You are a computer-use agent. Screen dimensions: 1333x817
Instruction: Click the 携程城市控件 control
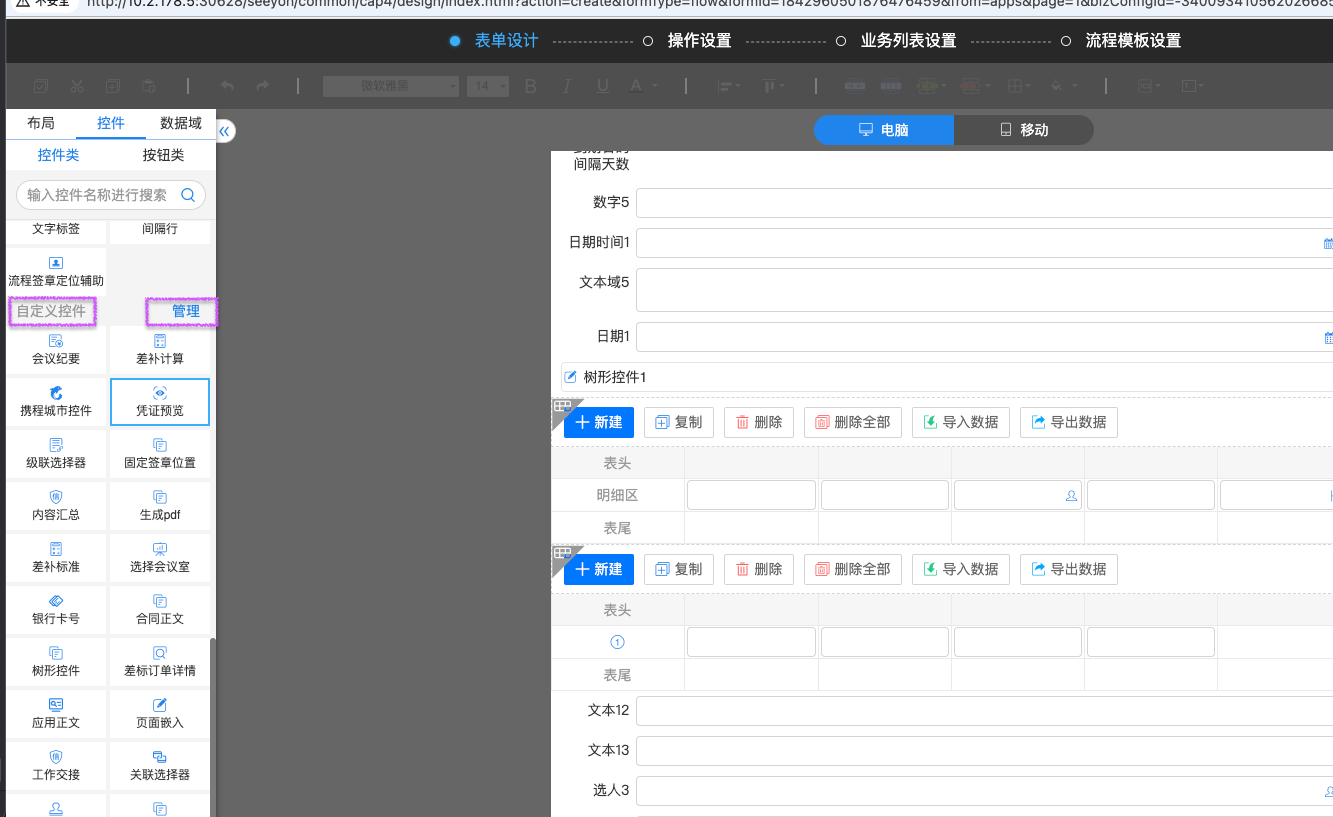[56, 402]
